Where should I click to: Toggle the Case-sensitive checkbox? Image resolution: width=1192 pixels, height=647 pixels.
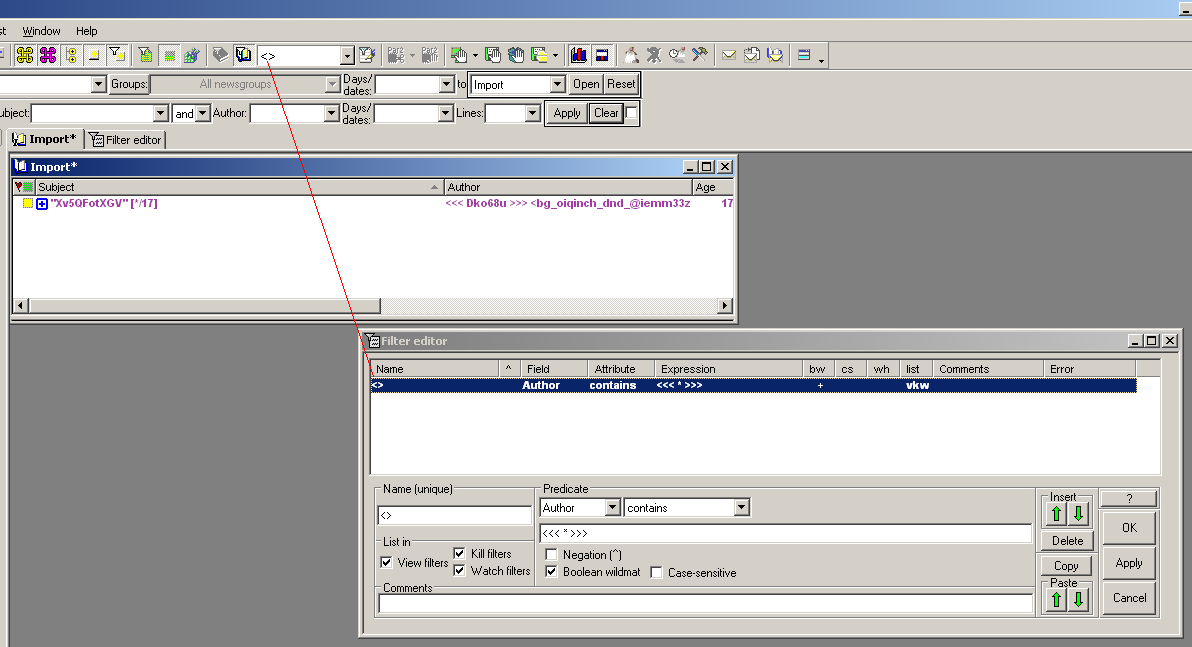657,573
